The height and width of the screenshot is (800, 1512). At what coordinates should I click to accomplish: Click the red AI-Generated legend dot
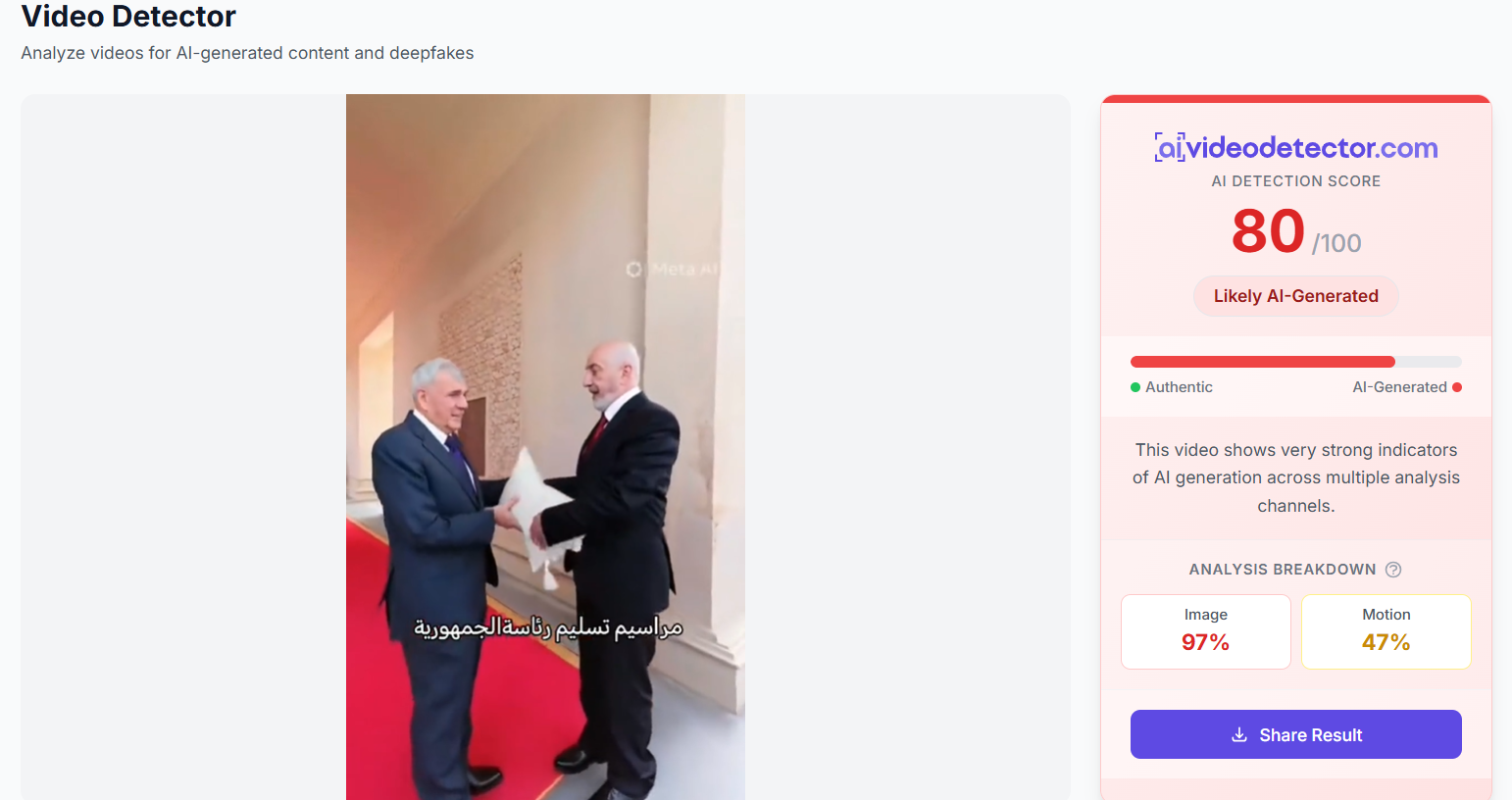tap(1457, 387)
